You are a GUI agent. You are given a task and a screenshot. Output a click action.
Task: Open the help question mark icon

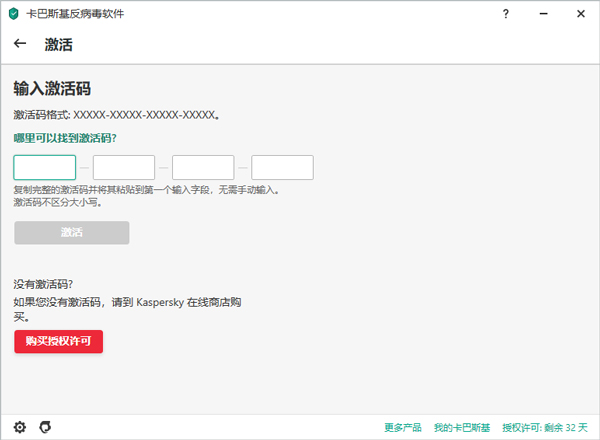pos(506,14)
